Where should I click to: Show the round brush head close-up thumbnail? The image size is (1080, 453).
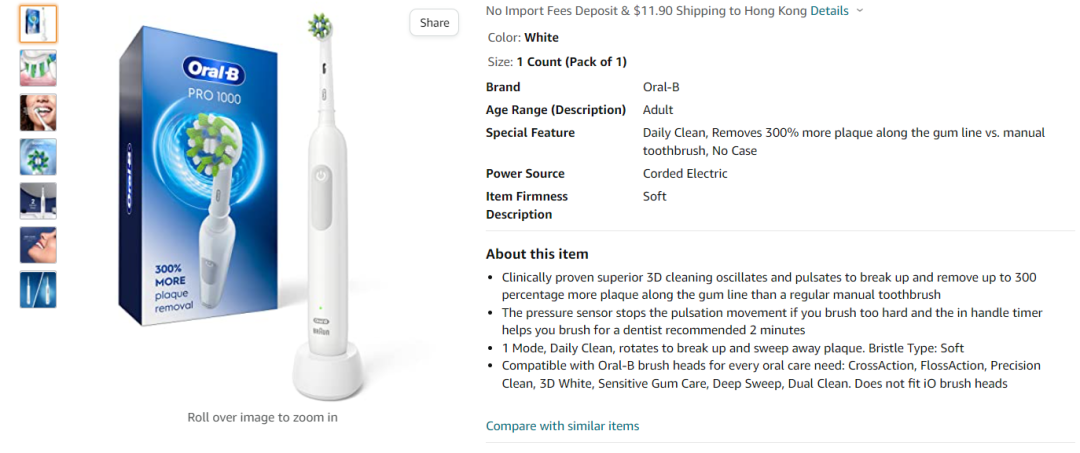coord(38,157)
